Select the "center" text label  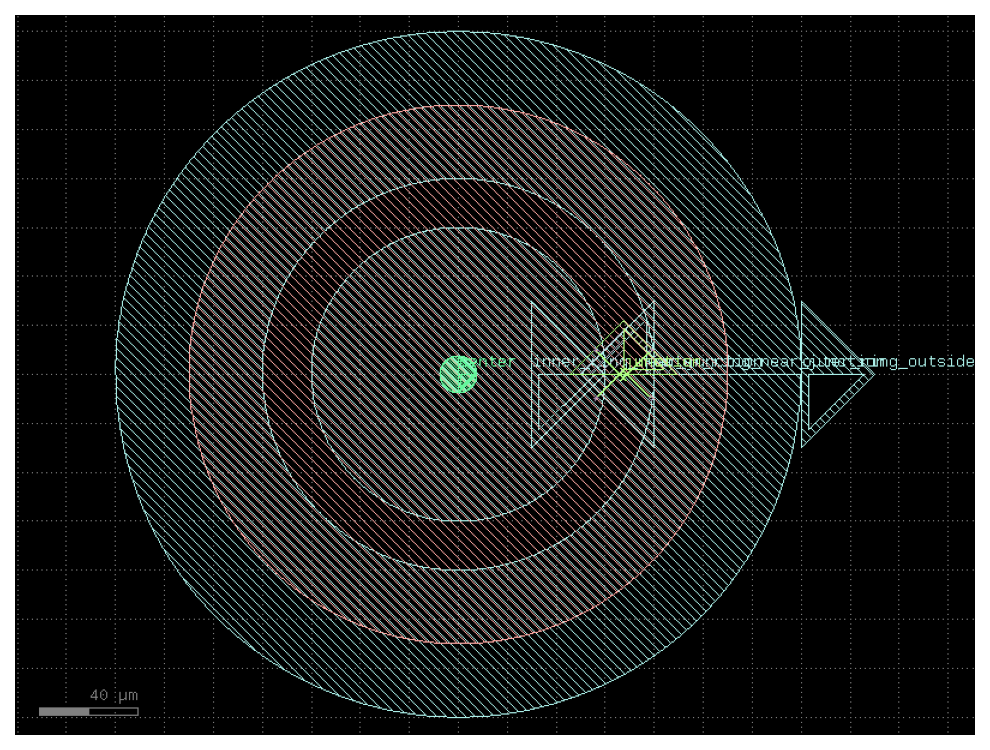coord(485,362)
